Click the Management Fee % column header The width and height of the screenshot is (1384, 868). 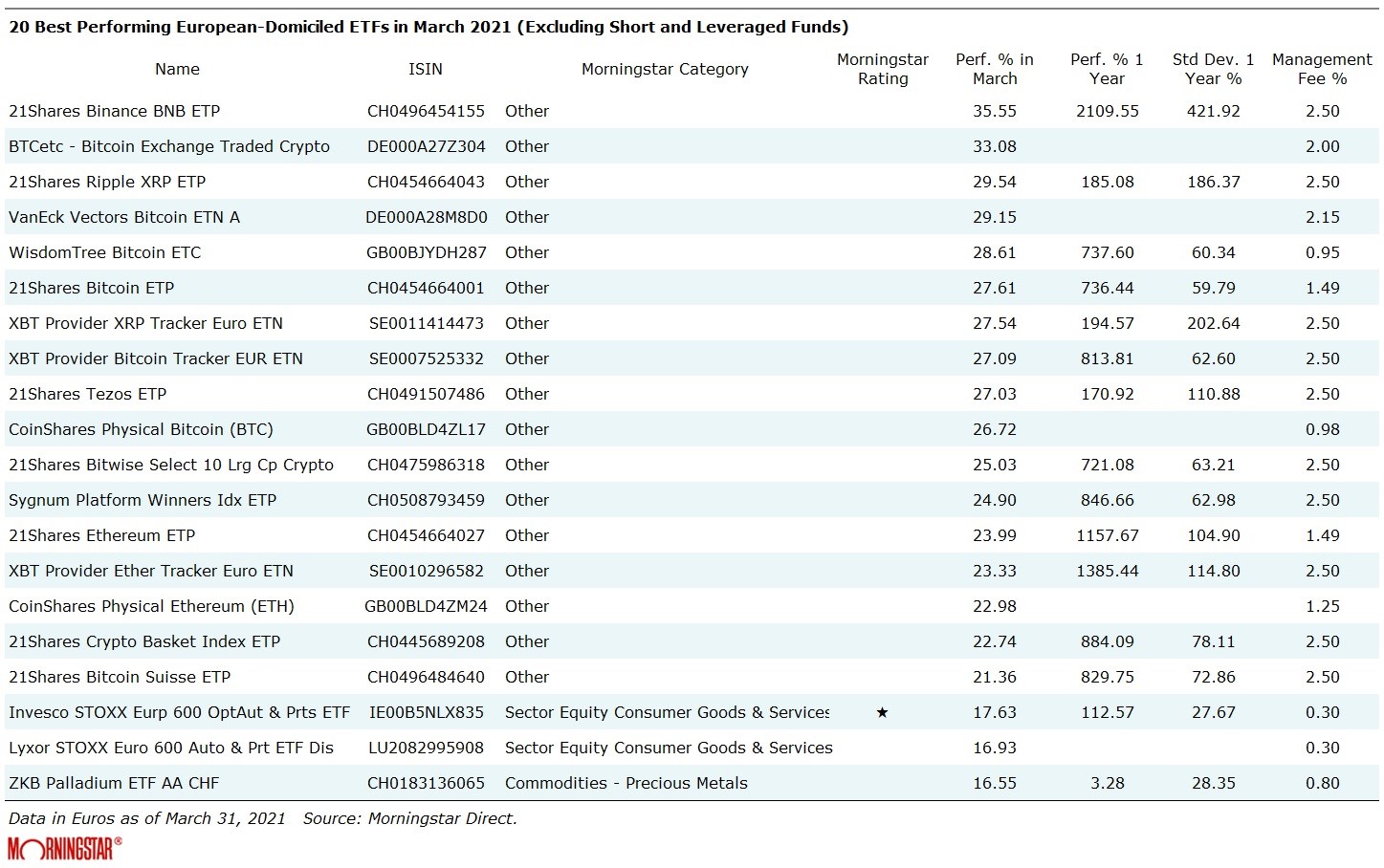coord(1322,69)
